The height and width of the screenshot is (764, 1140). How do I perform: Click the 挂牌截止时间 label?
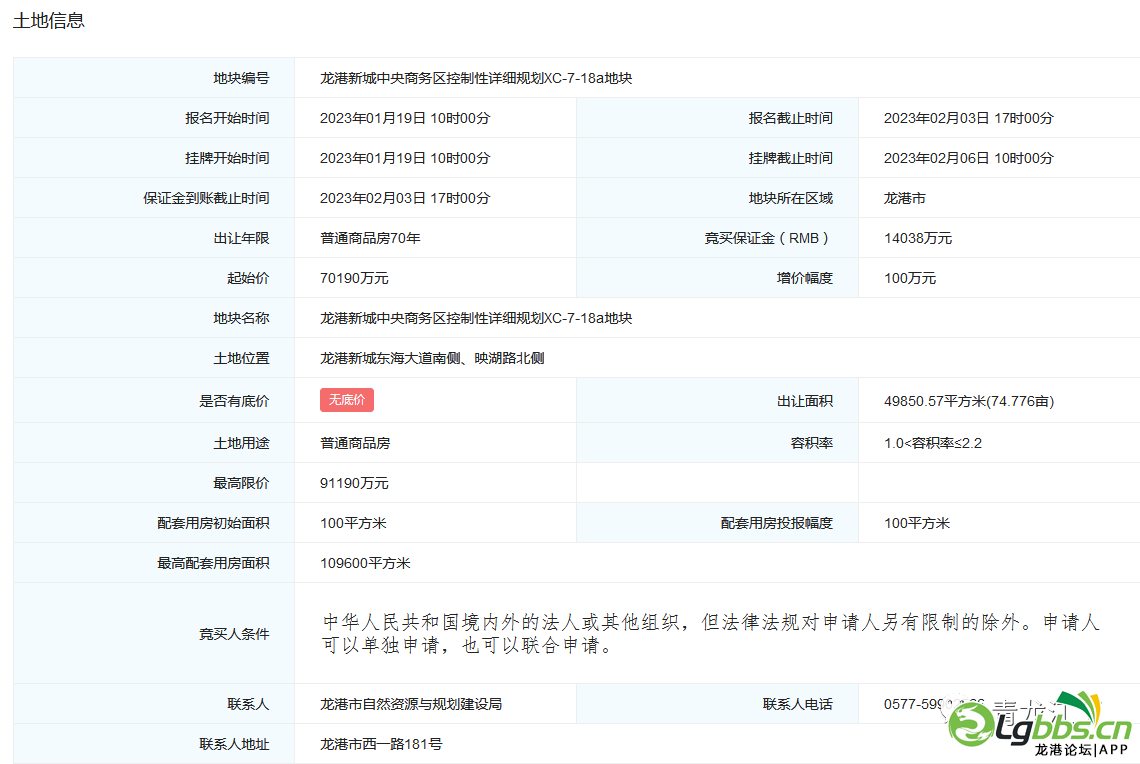coord(791,158)
